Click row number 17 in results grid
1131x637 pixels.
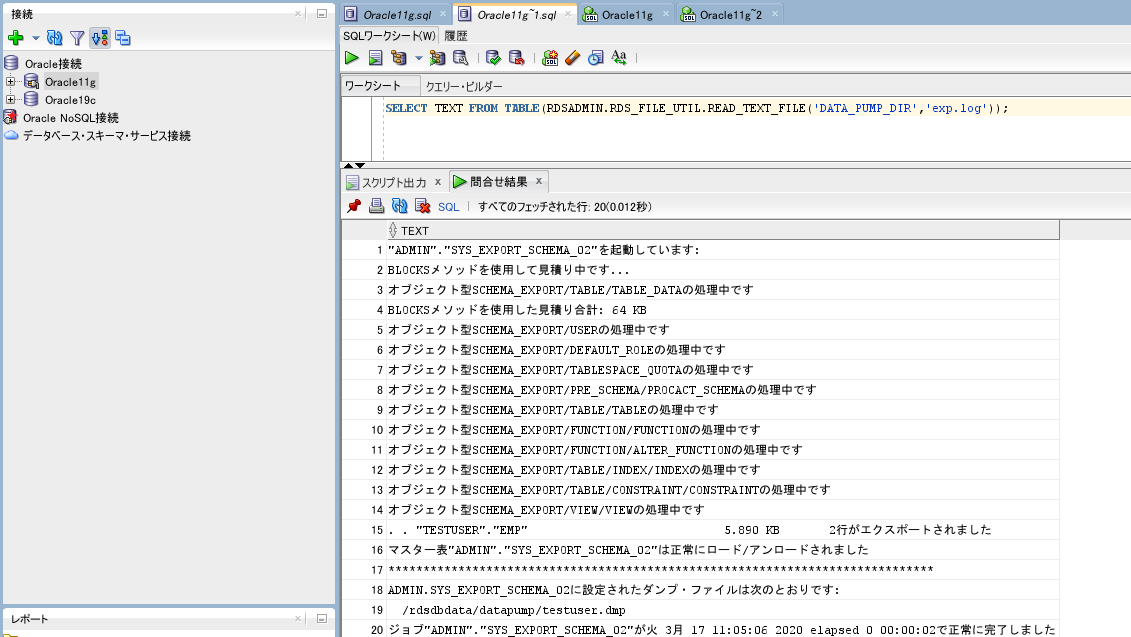(377, 570)
